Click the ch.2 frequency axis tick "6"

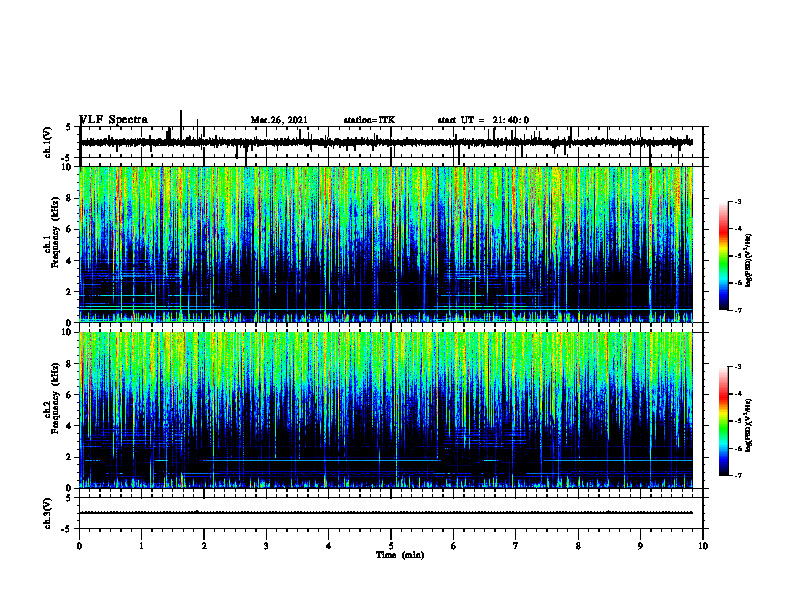[x=70, y=395]
